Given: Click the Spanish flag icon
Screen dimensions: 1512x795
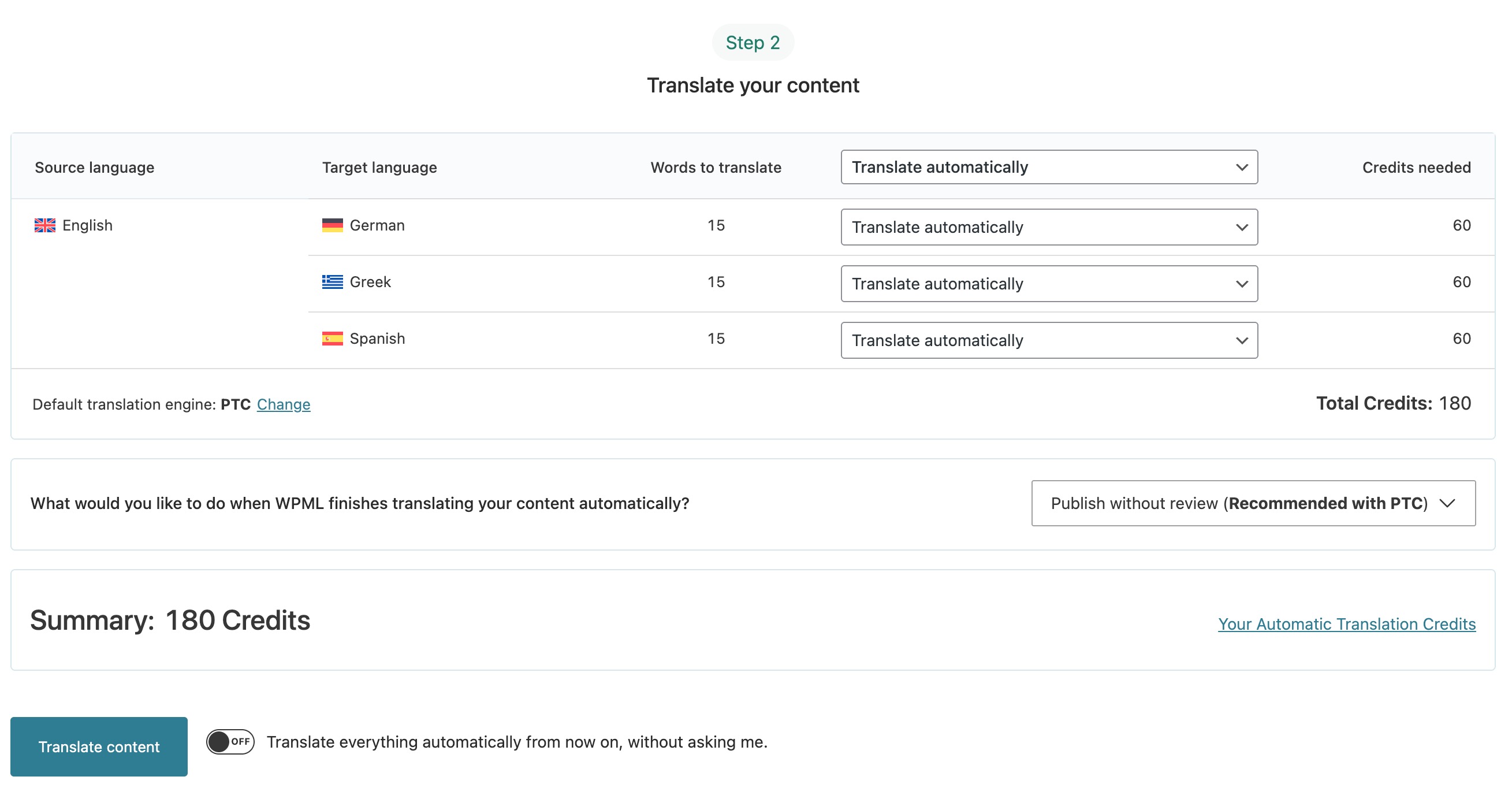Looking at the screenshot, I should tap(332, 339).
